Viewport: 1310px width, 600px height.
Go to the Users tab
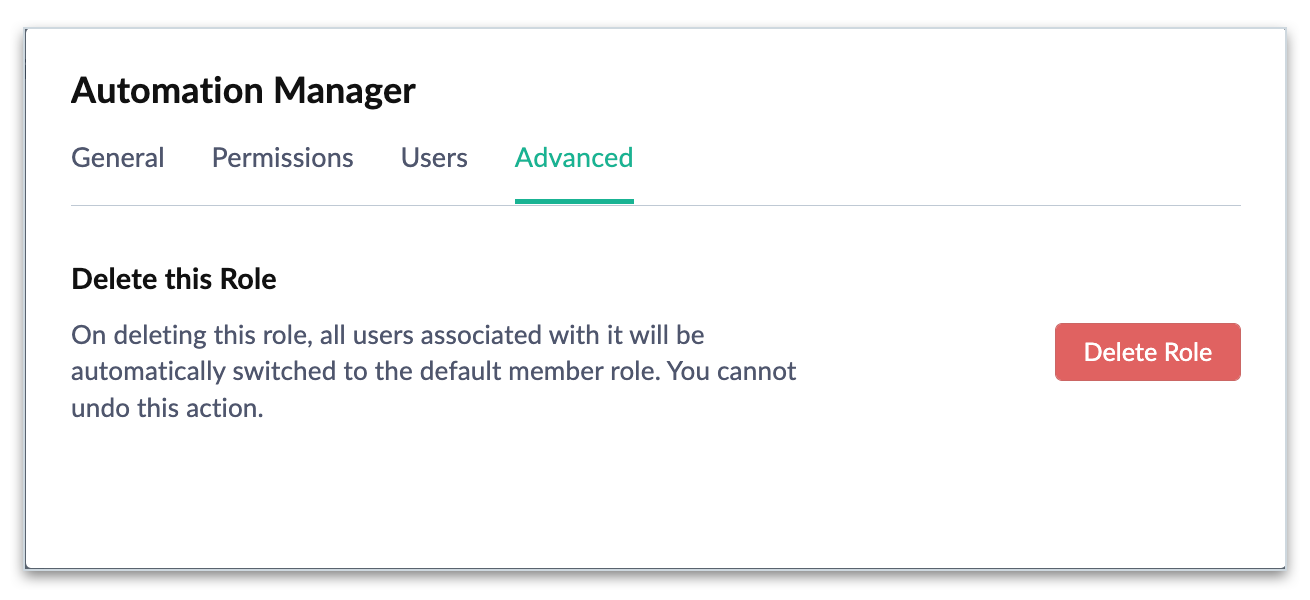pyautogui.click(x=434, y=158)
